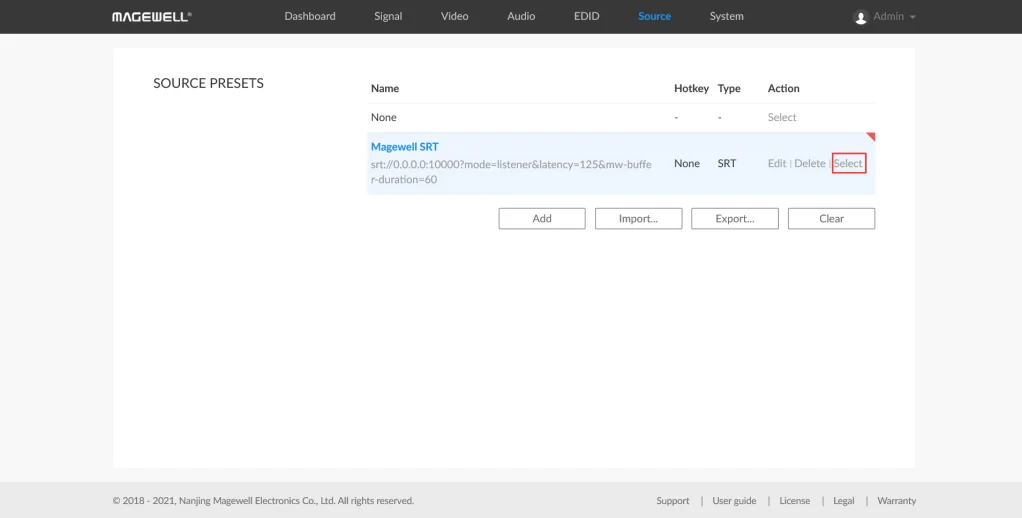Click the Magewell logo
Screen dimensions: 1022x518
click(x=152, y=17)
